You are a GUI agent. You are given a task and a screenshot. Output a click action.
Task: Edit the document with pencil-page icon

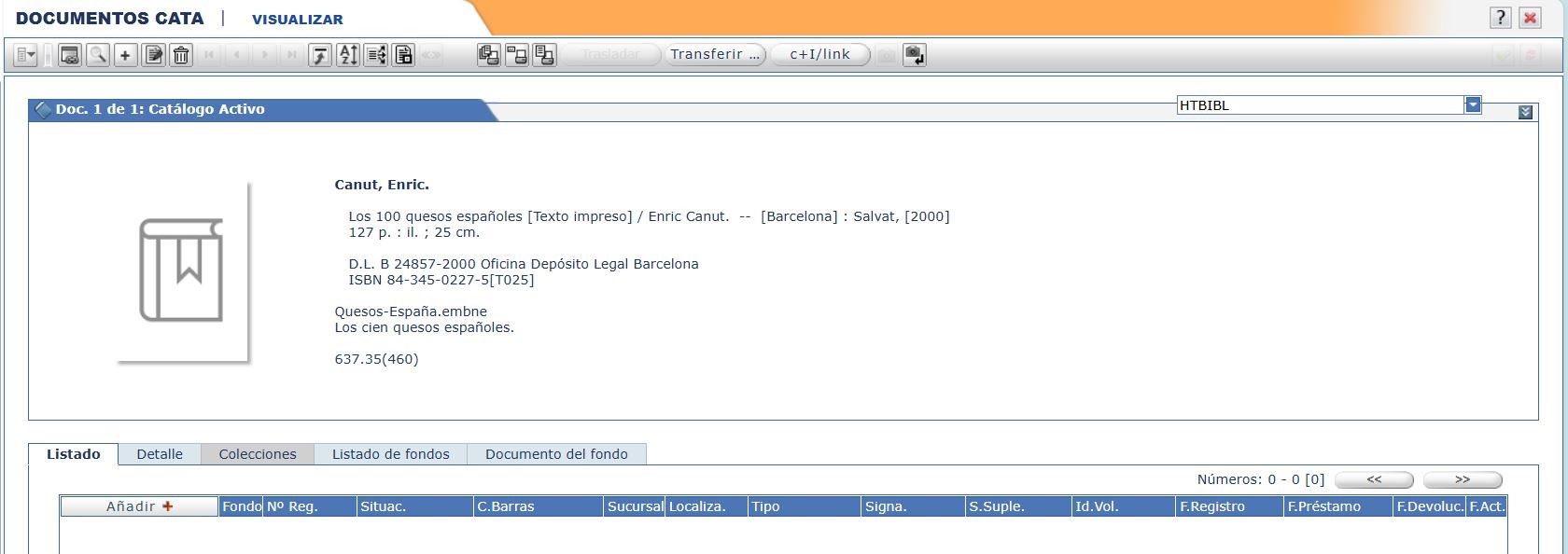point(153,55)
